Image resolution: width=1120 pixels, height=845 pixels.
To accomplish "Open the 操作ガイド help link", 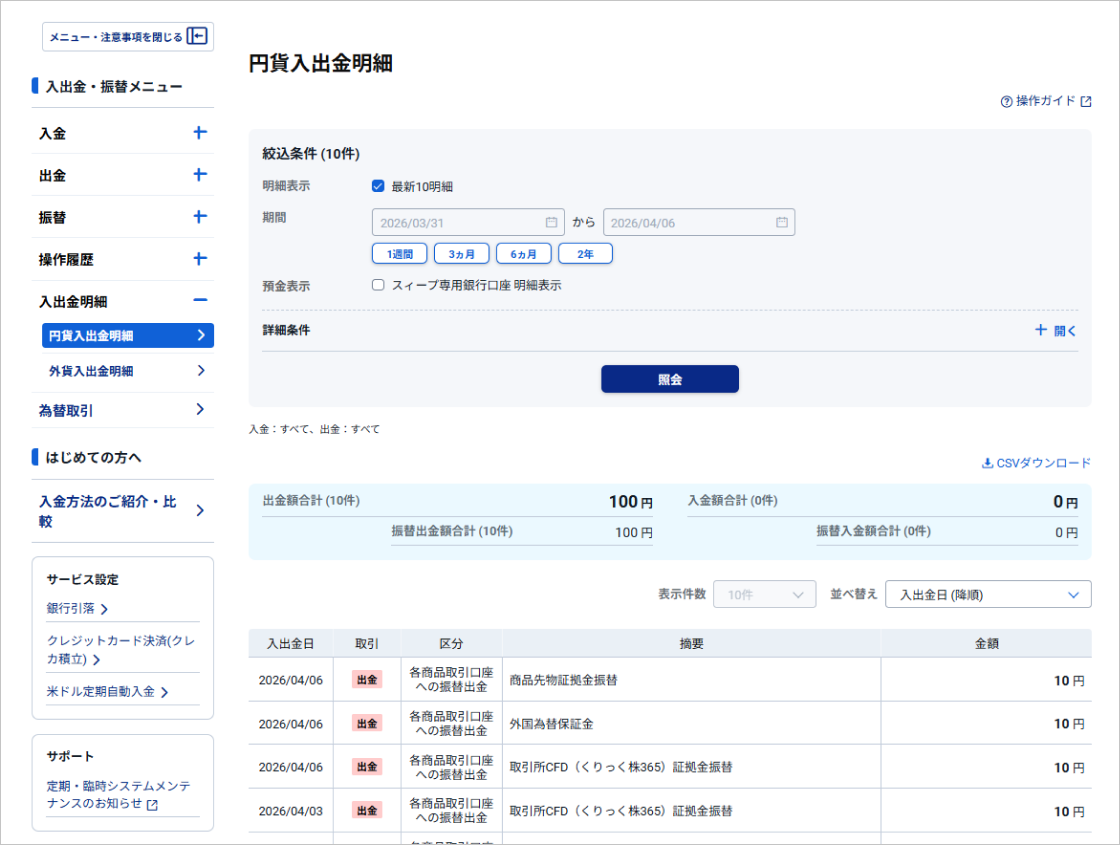I will pos(1045,101).
